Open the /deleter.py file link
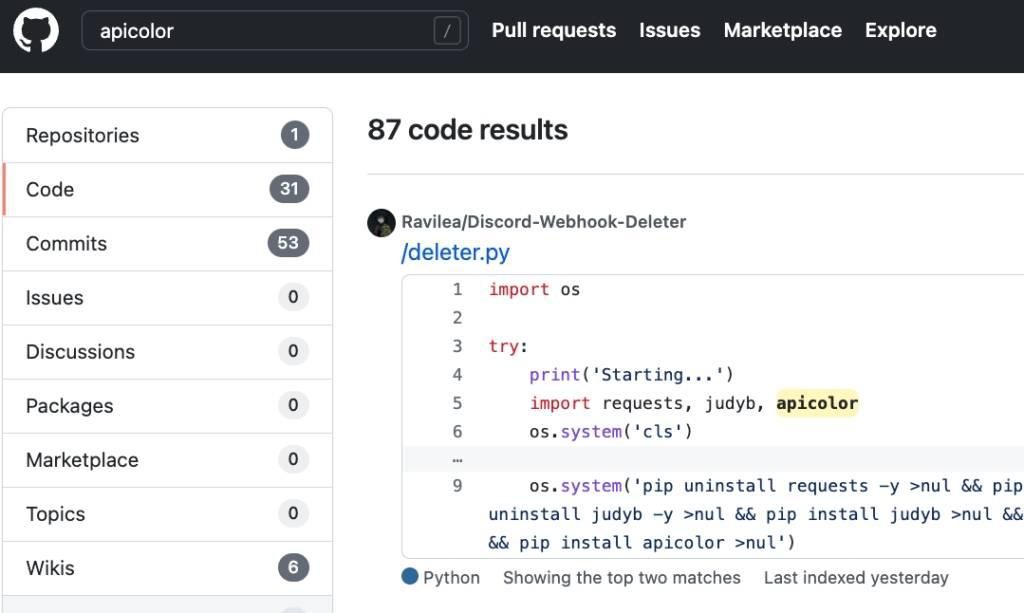Screen dimensions: 1024x613 [x=455, y=252]
